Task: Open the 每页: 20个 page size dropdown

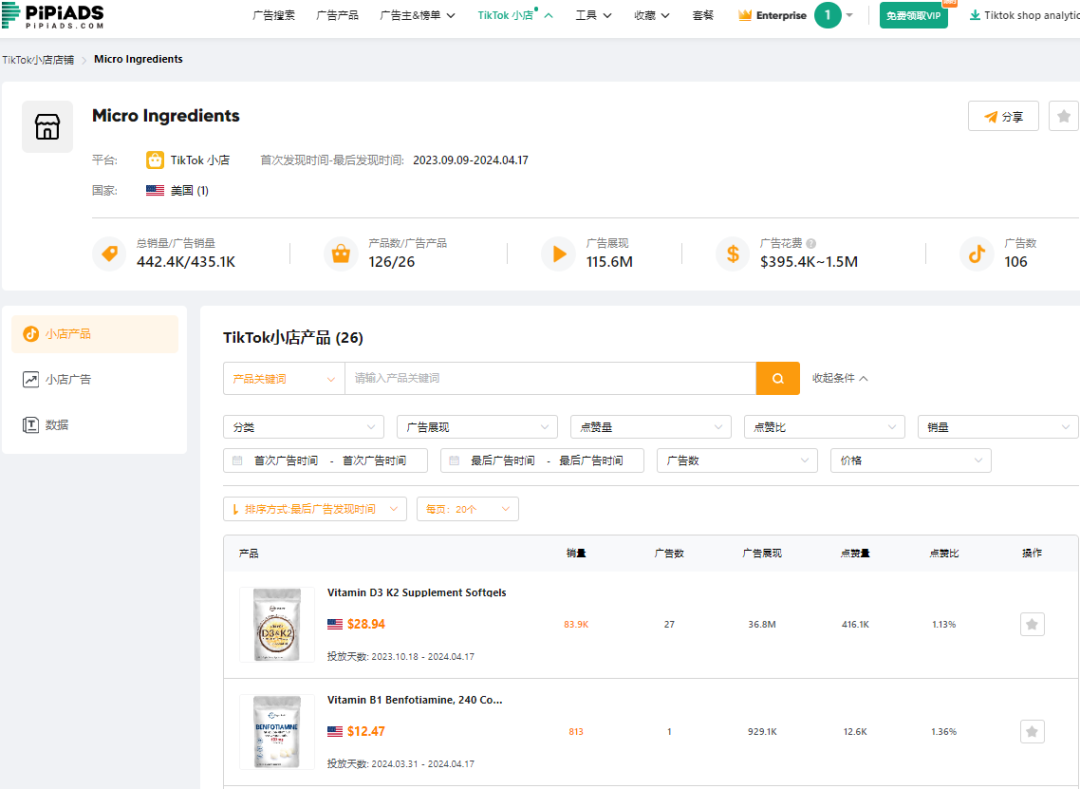Action: tap(468, 509)
